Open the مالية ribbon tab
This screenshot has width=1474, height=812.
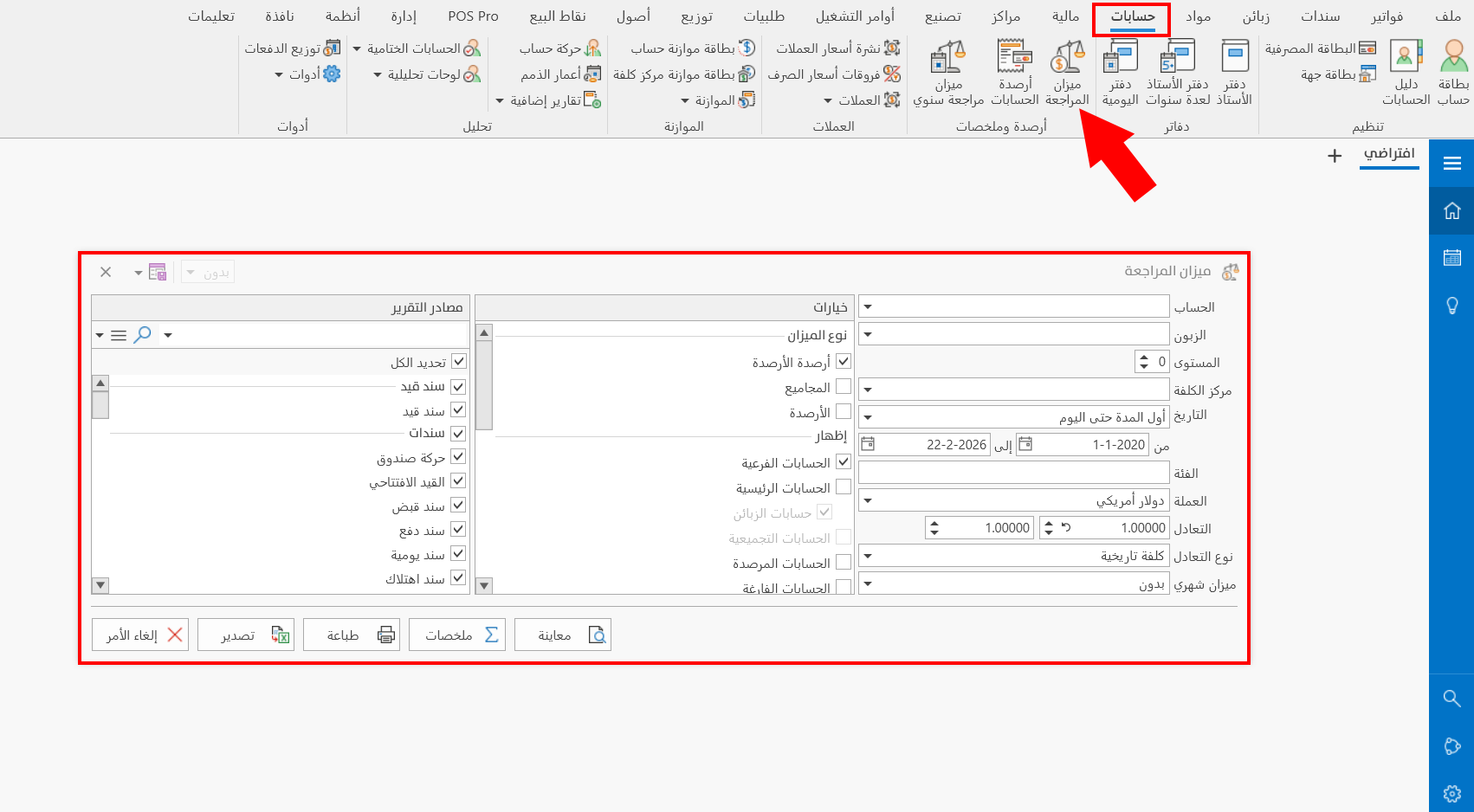point(1065,16)
